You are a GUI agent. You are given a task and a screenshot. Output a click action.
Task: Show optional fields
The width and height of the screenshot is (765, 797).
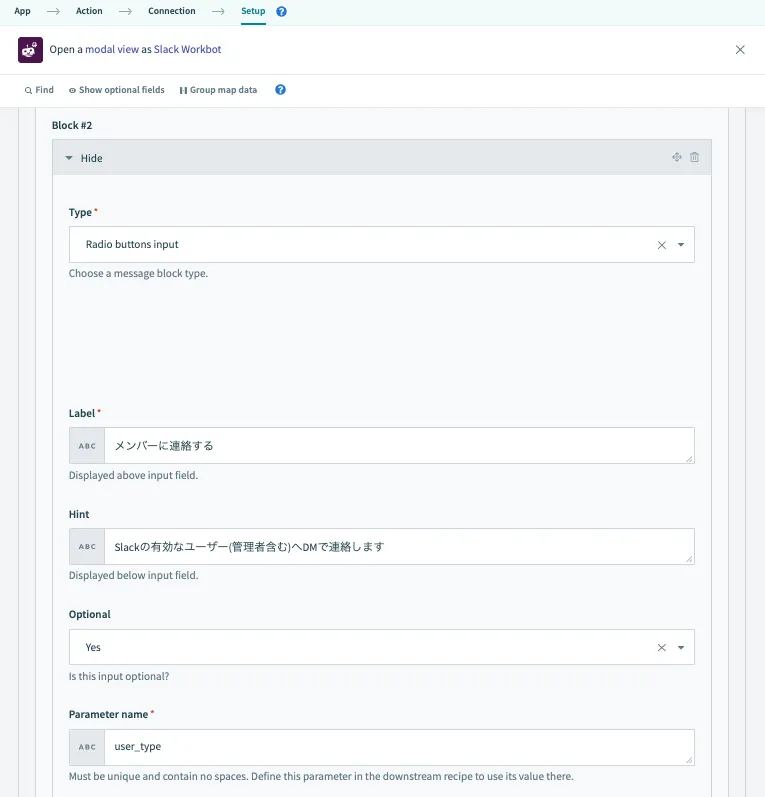pos(117,90)
